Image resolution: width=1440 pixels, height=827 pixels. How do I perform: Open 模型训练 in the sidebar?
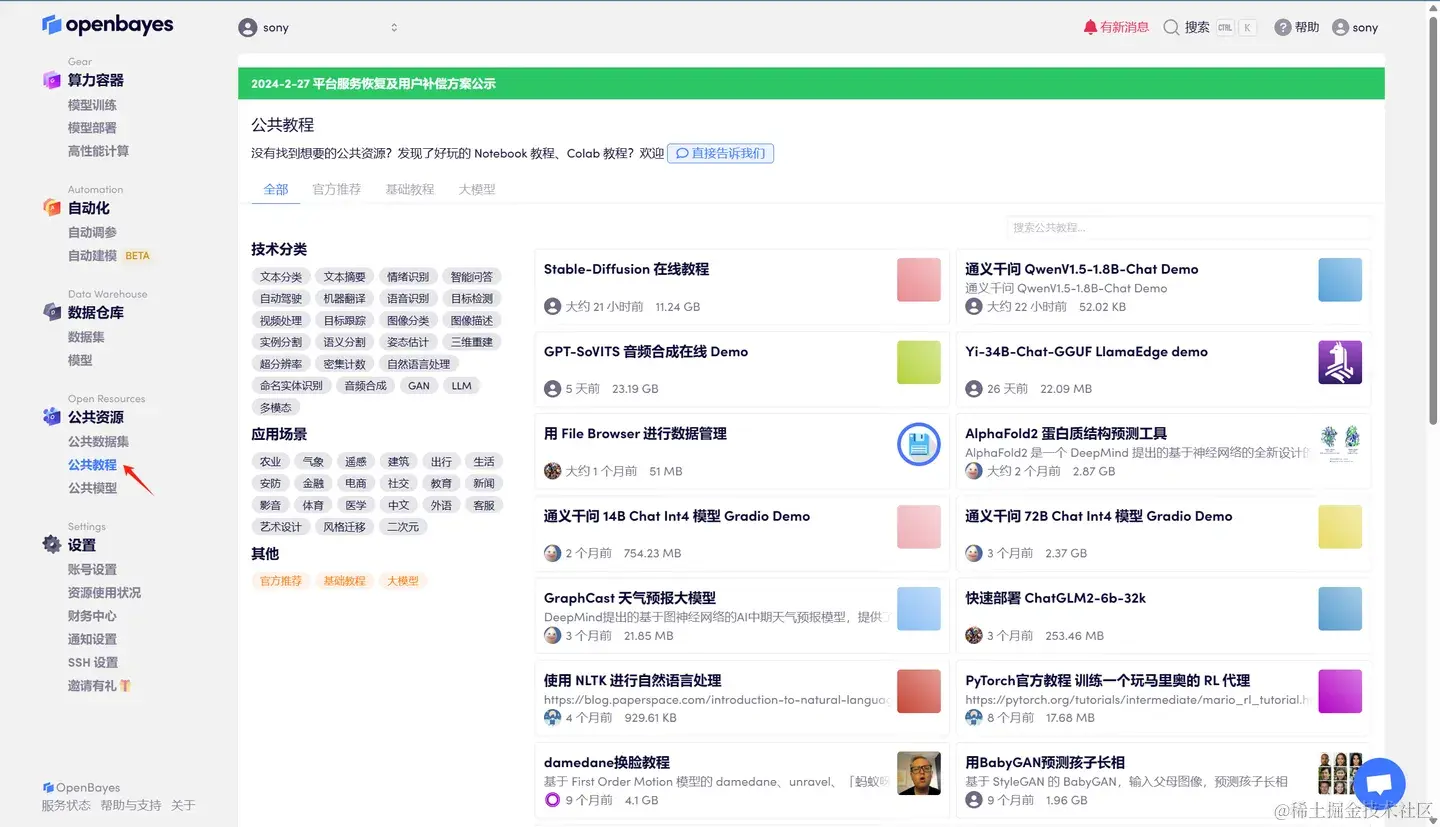click(92, 105)
